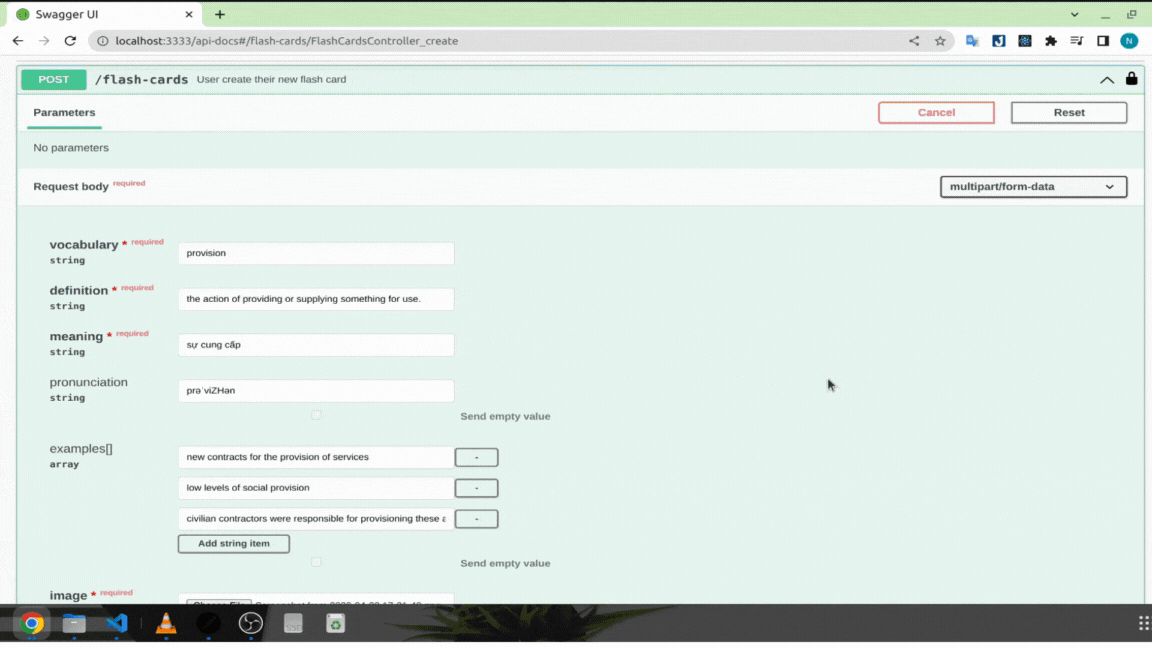This screenshot has width=1152, height=648.
Task: Click the share icon in address bar
Action: click(913, 41)
